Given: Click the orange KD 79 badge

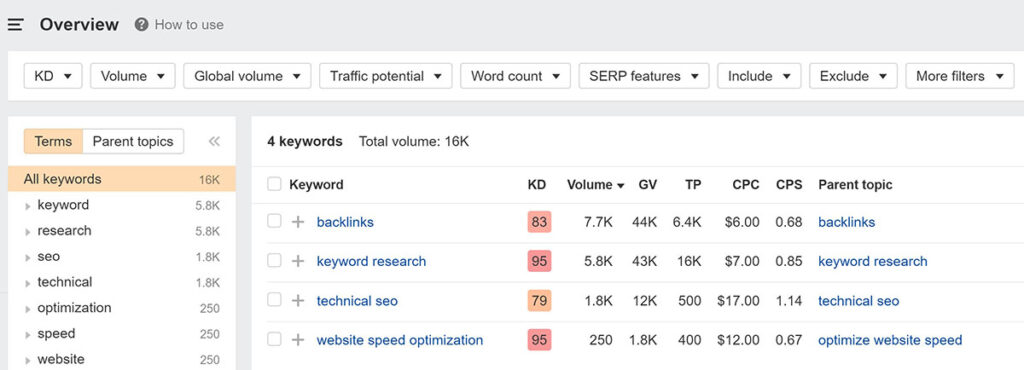Looking at the screenshot, I should (539, 300).
